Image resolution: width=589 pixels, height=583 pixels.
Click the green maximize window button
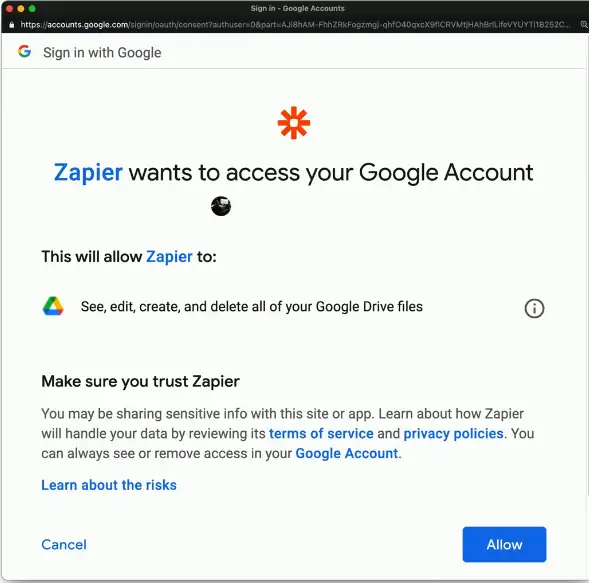coord(32,8)
